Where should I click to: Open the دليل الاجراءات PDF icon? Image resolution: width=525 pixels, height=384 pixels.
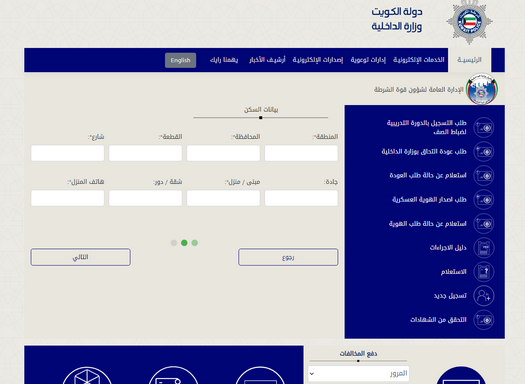click(x=483, y=248)
